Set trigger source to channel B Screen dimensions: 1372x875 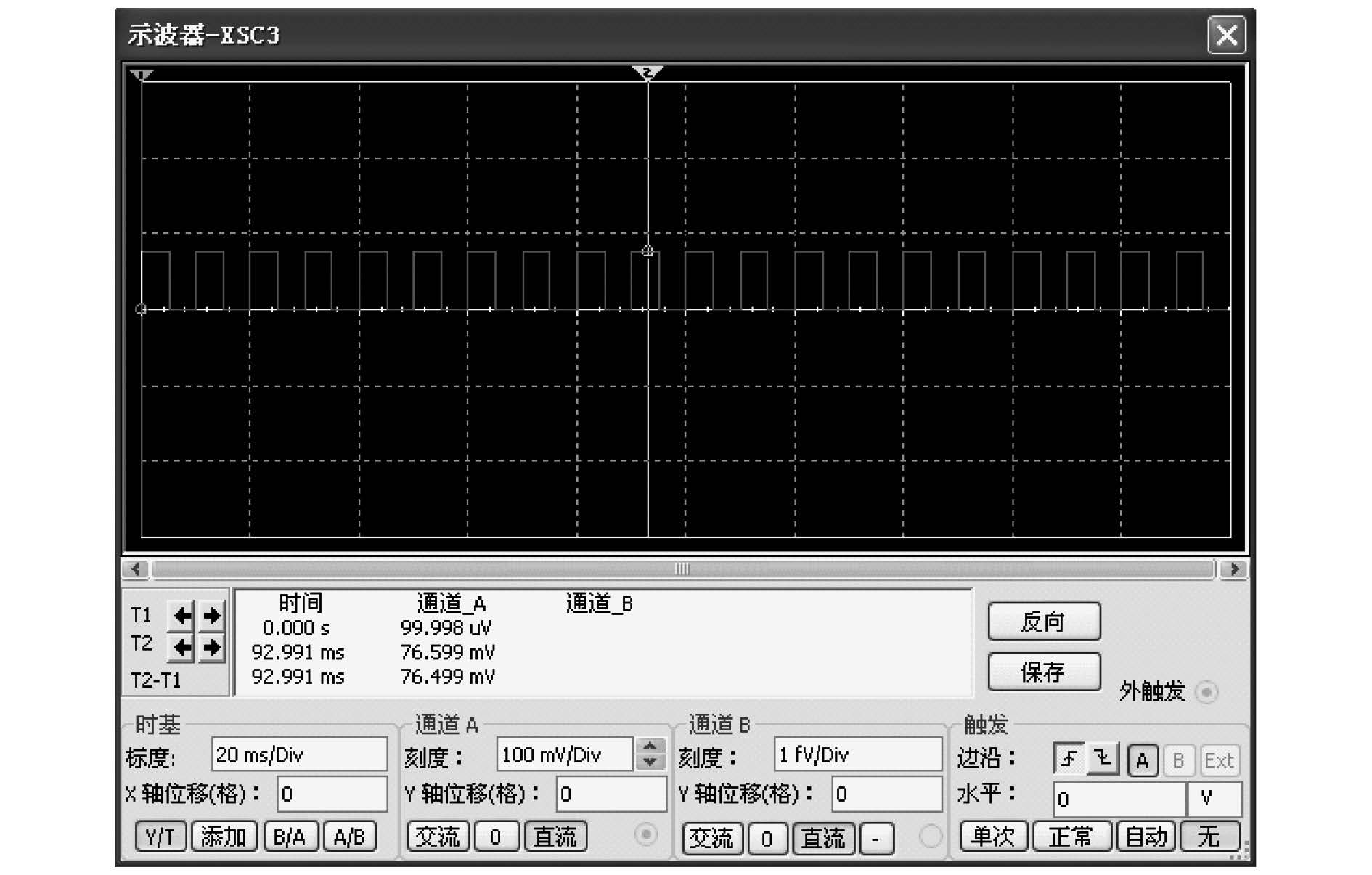(1178, 760)
